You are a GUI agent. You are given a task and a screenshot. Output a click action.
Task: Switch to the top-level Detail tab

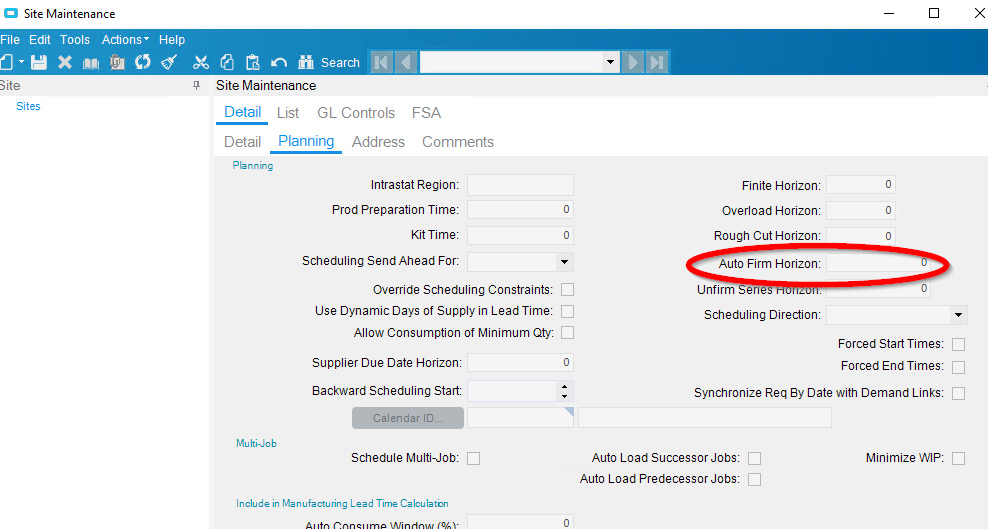coord(243,112)
